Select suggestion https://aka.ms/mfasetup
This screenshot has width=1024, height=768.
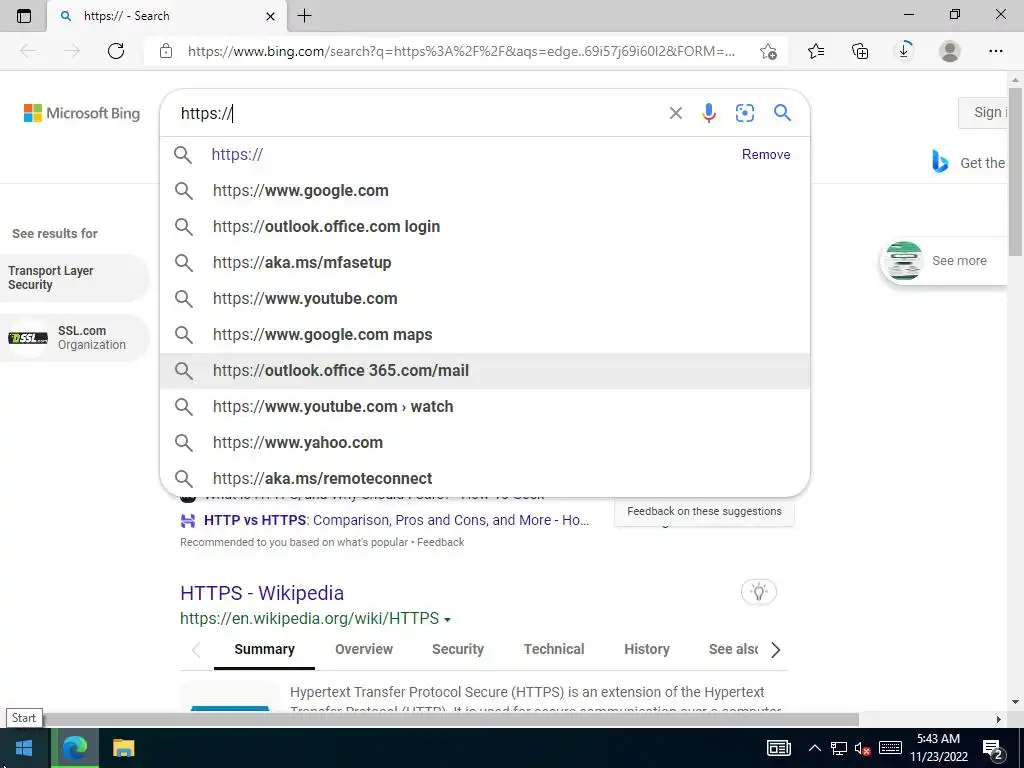[485, 263]
